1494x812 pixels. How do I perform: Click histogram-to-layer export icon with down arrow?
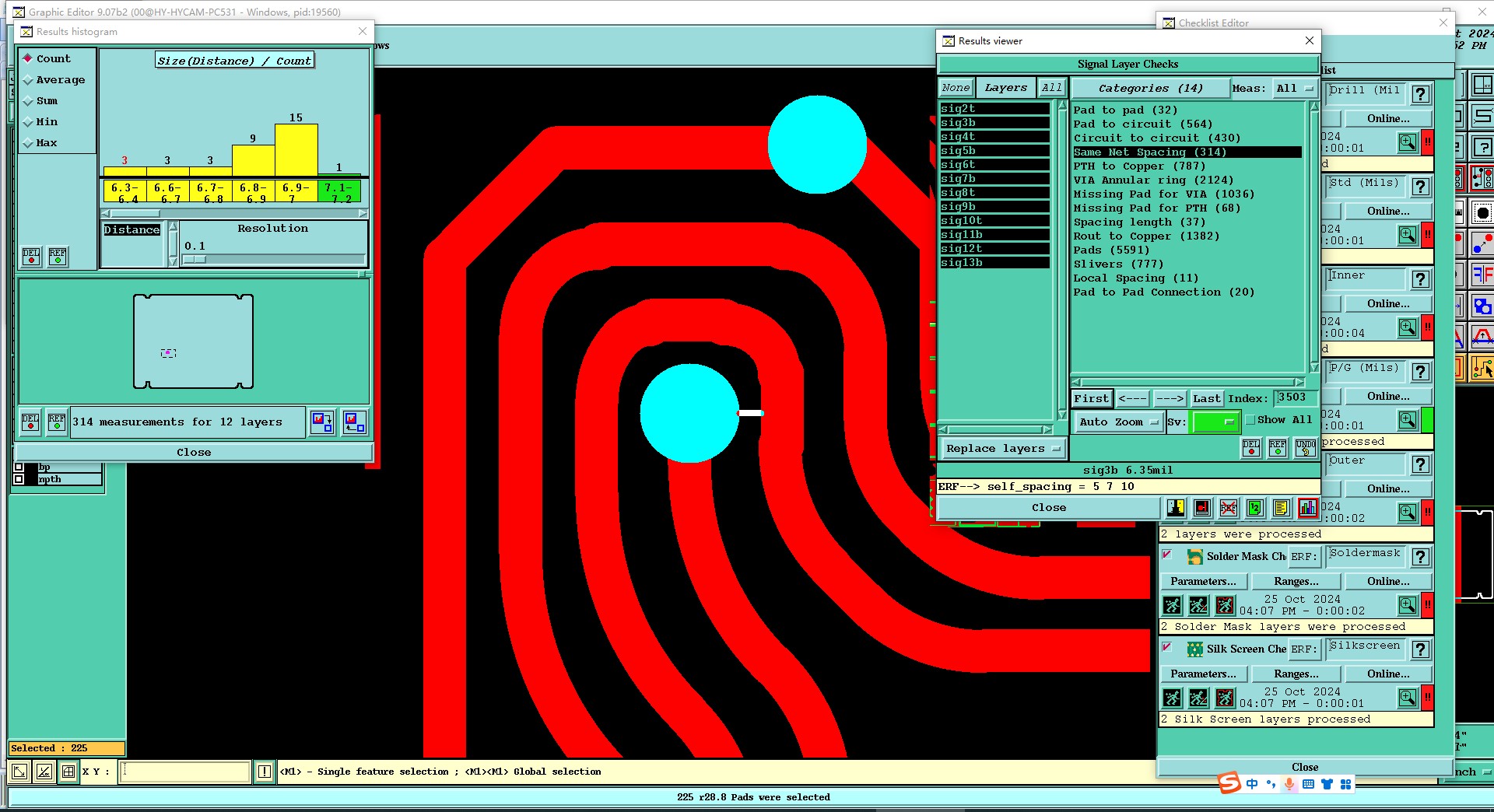[322, 422]
